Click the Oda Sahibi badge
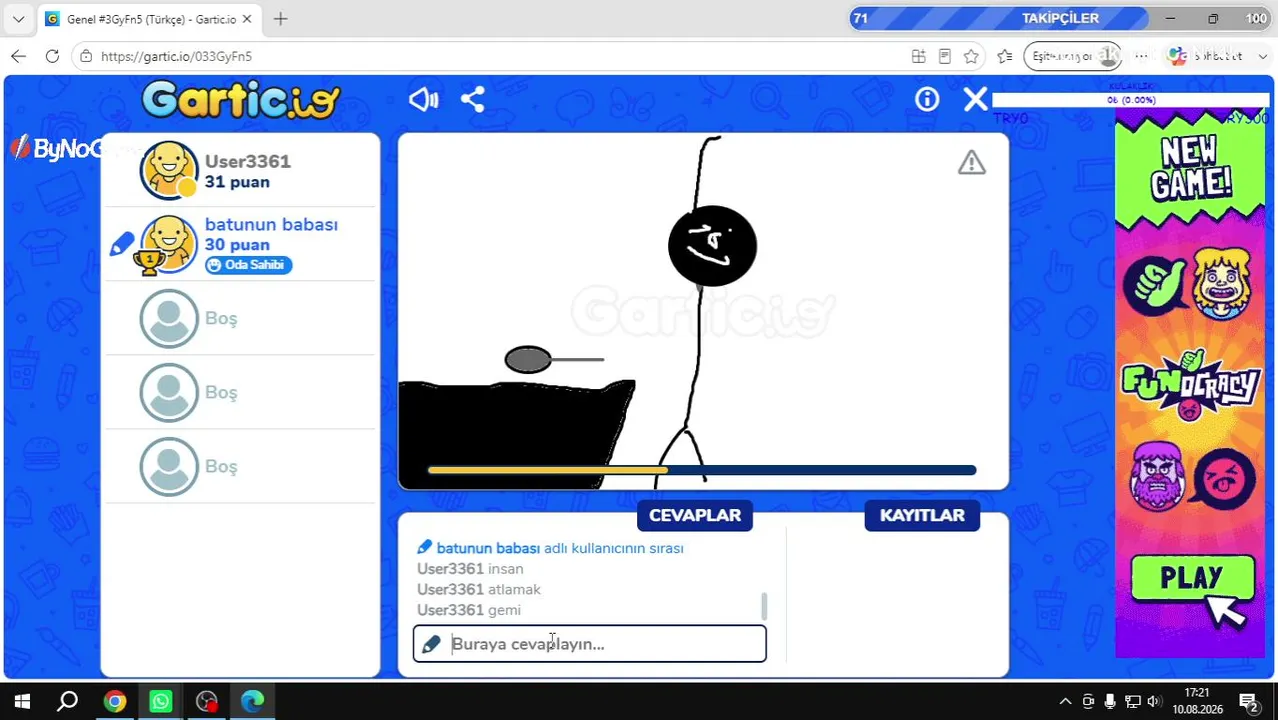The width and height of the screenshot is (1278, 720). tap(249, 265)
